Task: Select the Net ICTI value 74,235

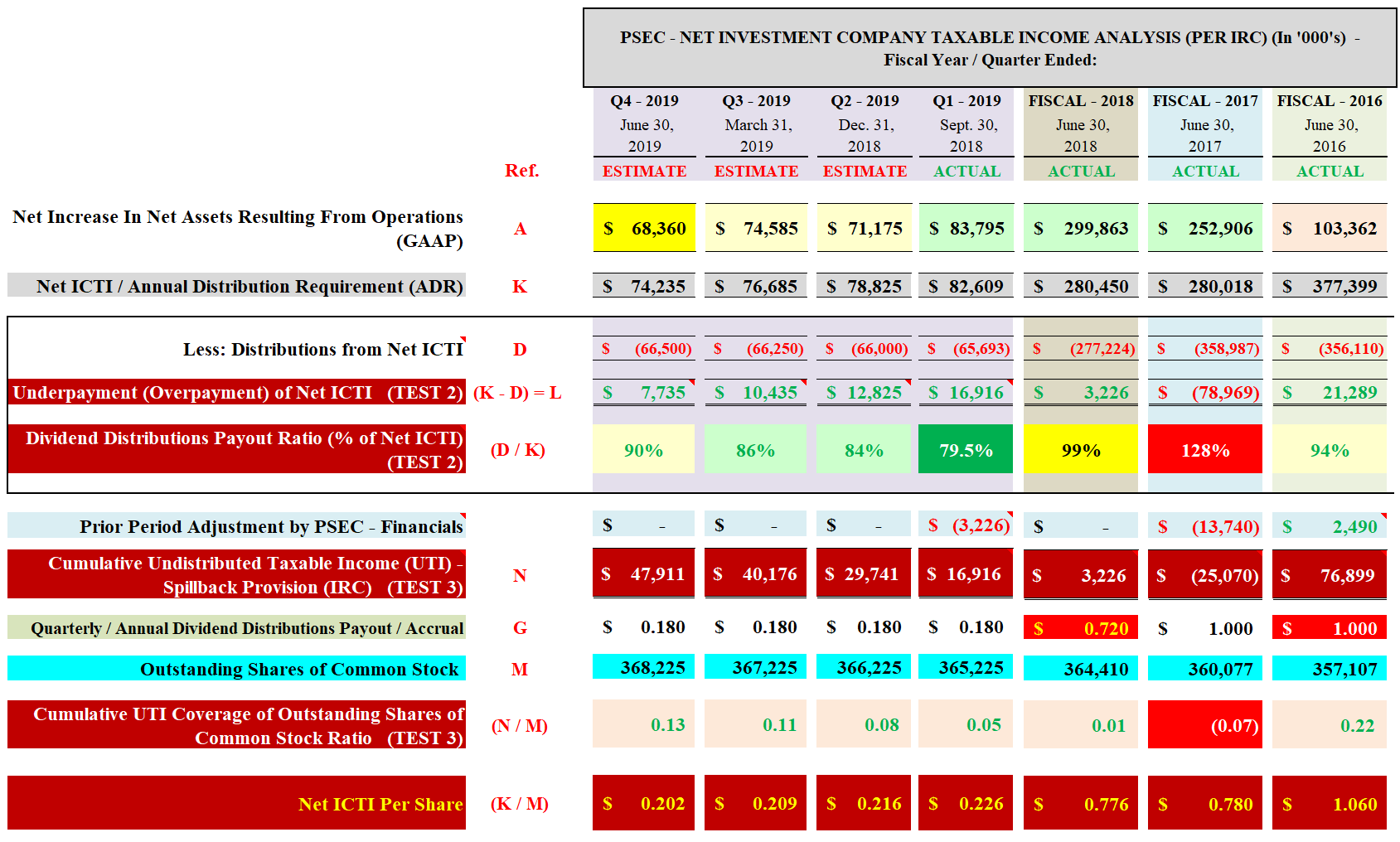Action: pos(644,286)
